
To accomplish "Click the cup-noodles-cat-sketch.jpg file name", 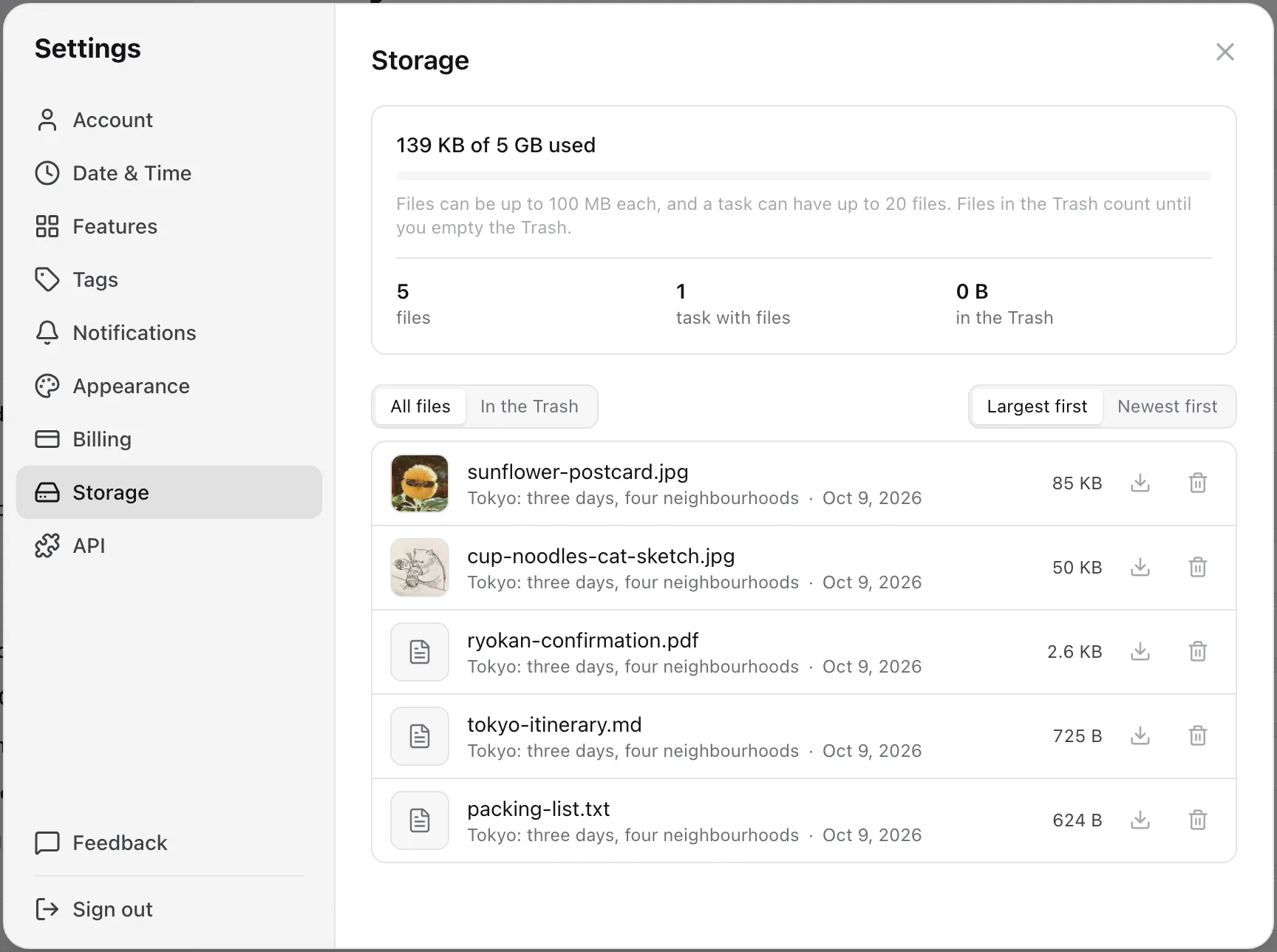I will coord(601,556).
